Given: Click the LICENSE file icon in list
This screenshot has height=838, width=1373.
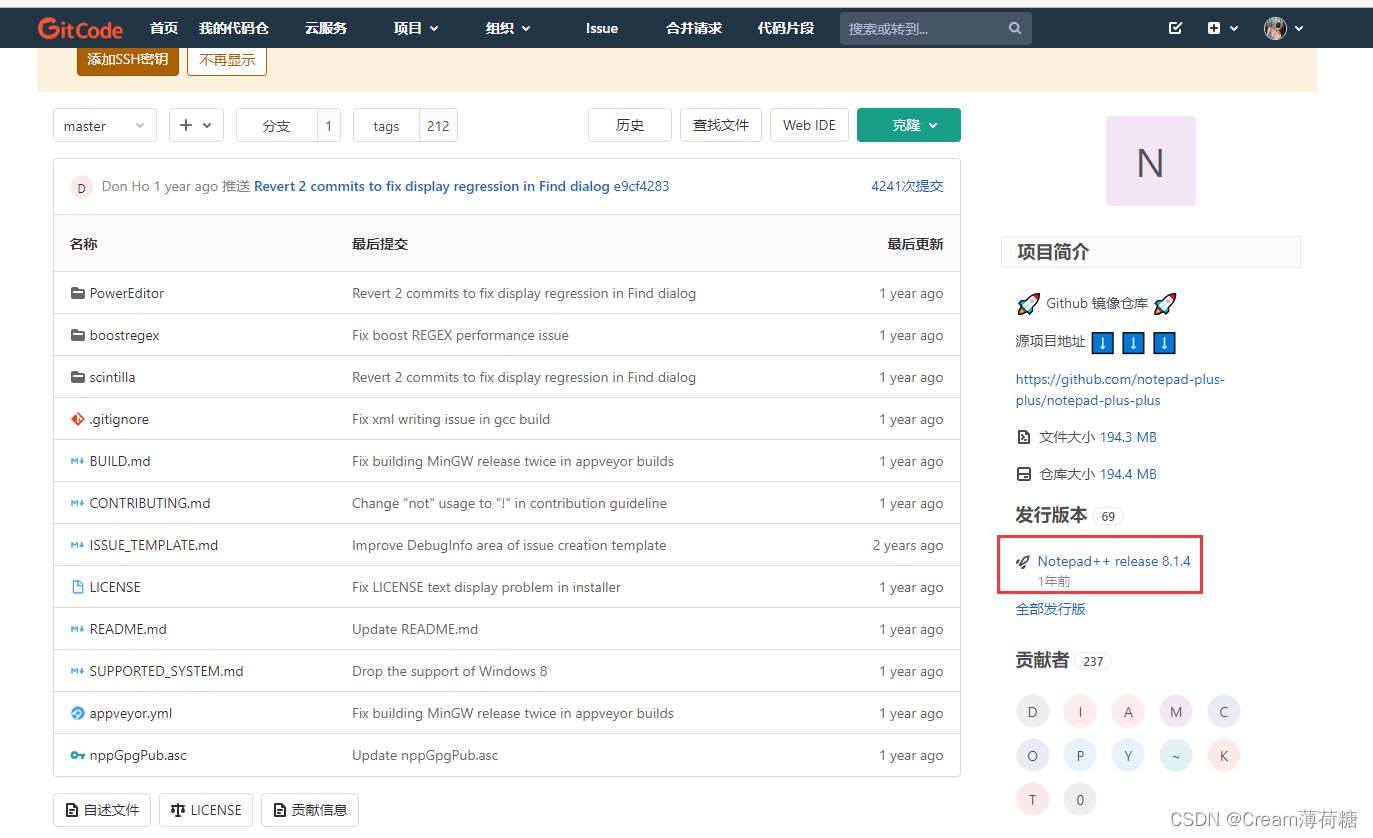Looking at the screenshot, I should point(78,587).
